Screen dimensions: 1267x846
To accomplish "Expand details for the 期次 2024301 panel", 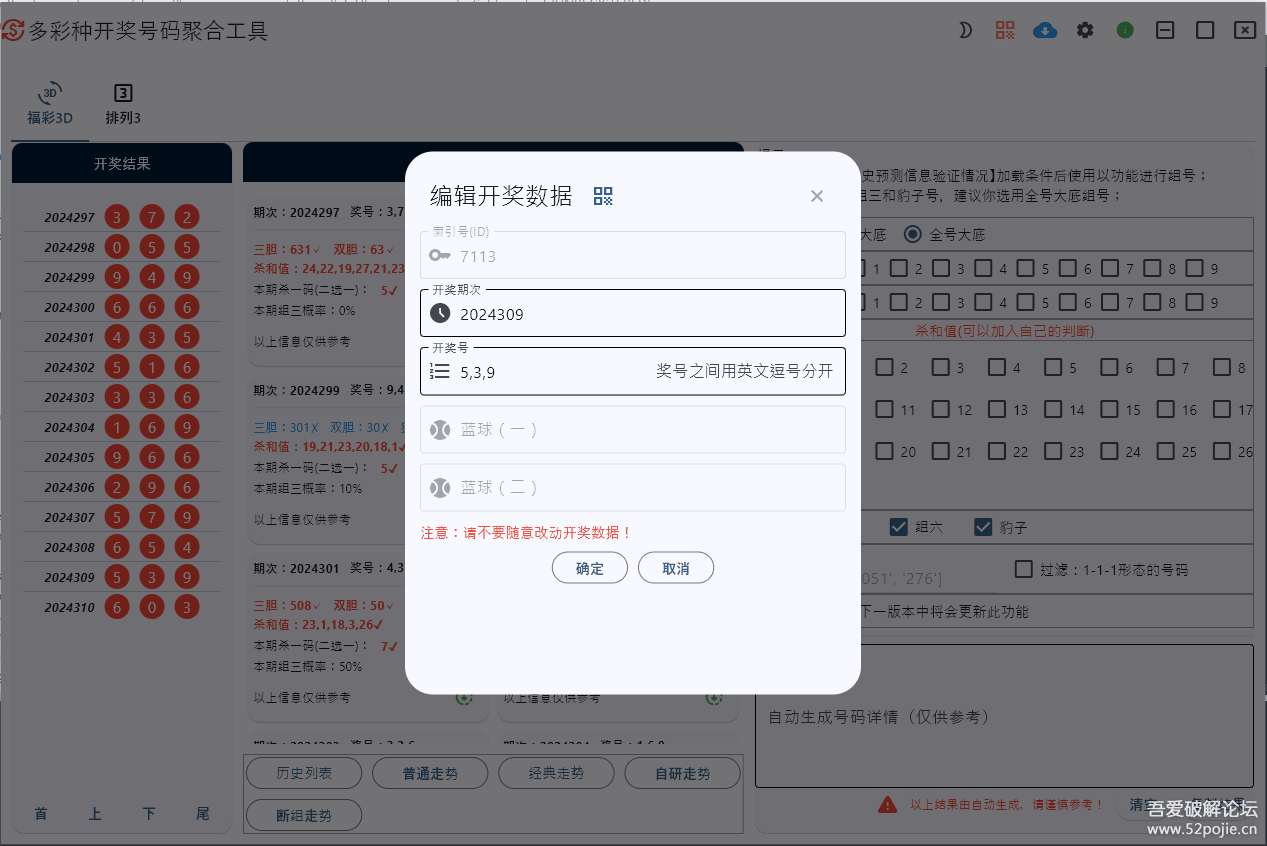I will tap(463, 697).
